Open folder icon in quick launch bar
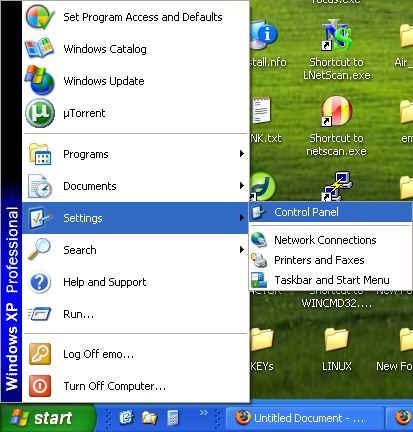The image size is (413, 432). tap(149, 418)
